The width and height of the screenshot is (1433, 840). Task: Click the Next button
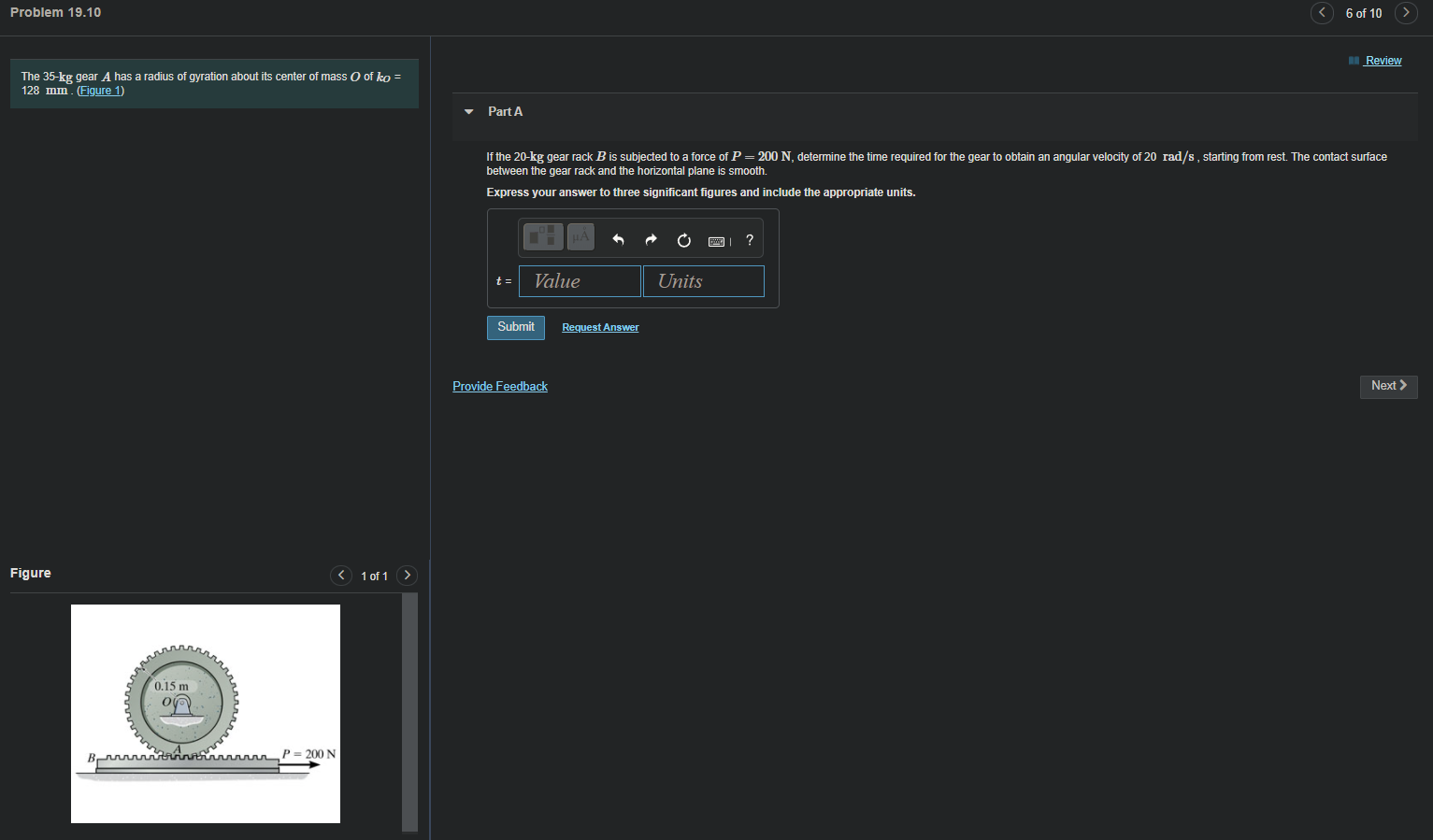[x=1389, y=386]
